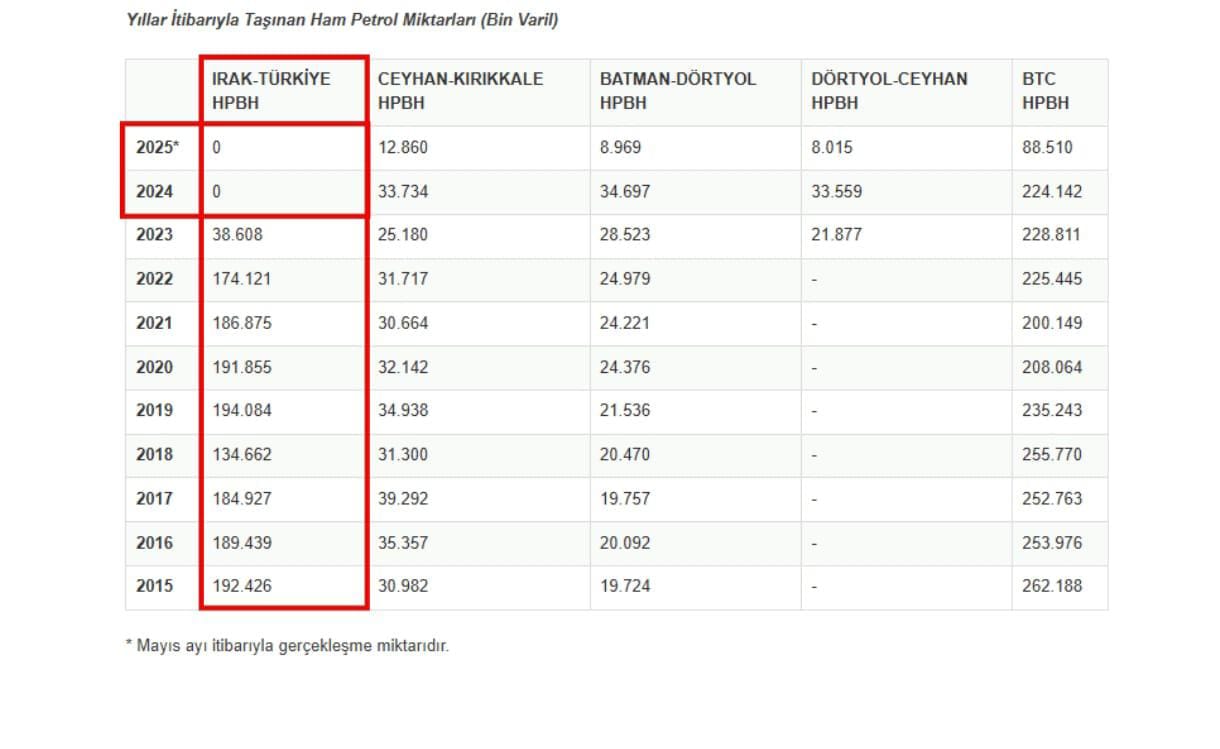This screenshot has height=749, width=1220.
Task: Click the value 39.292
Action: [403, 498]
